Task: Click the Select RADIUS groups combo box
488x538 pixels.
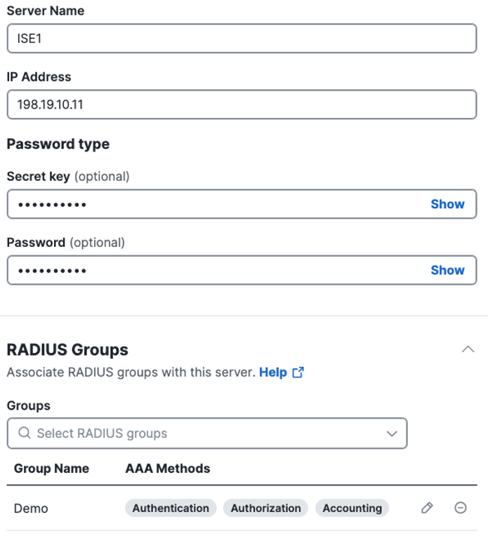Action: coord(207,433)
